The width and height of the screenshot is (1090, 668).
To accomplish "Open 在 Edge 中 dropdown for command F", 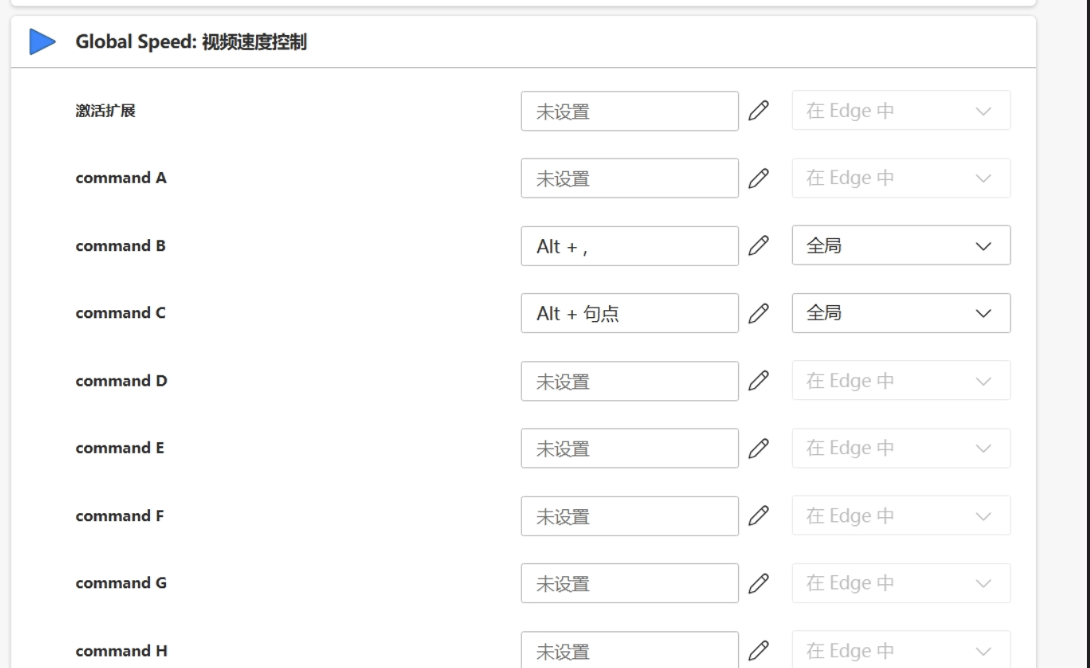I will [x=901, y=516].
